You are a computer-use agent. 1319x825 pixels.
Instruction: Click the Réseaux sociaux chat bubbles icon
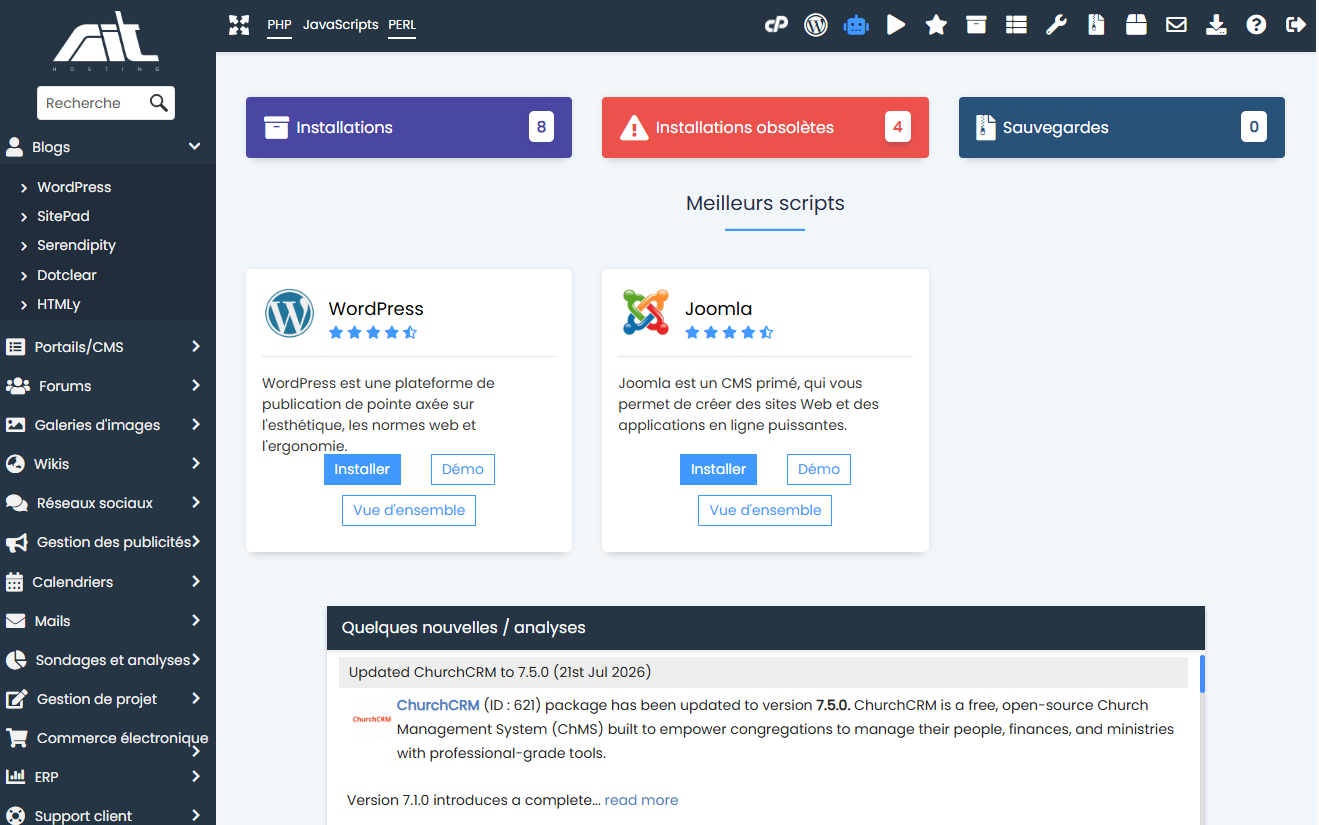(x=16, y=503)
